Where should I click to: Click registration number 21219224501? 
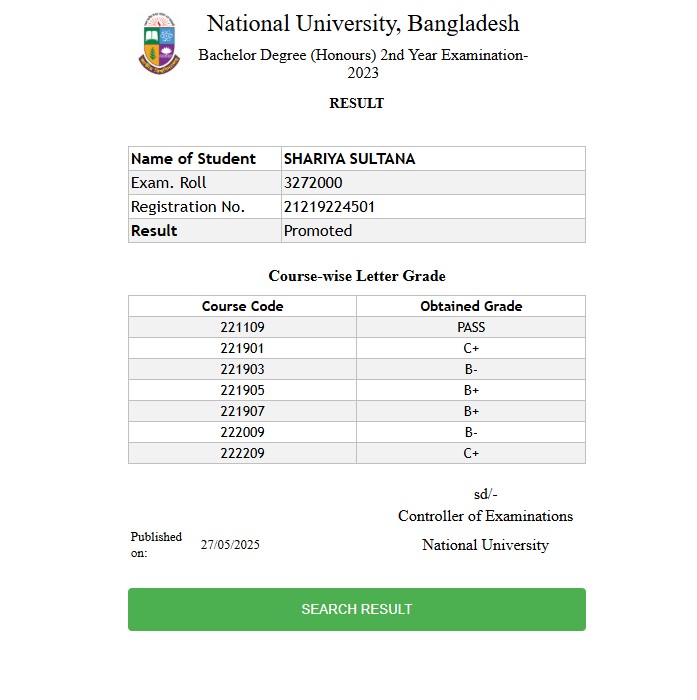[x=330, y=207]
